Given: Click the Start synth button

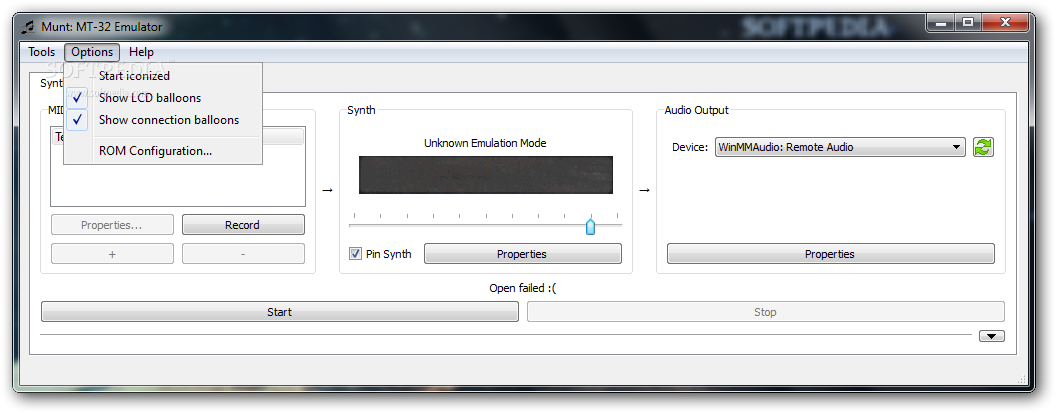Looking at the screenshot, I should tap(279, 312).
